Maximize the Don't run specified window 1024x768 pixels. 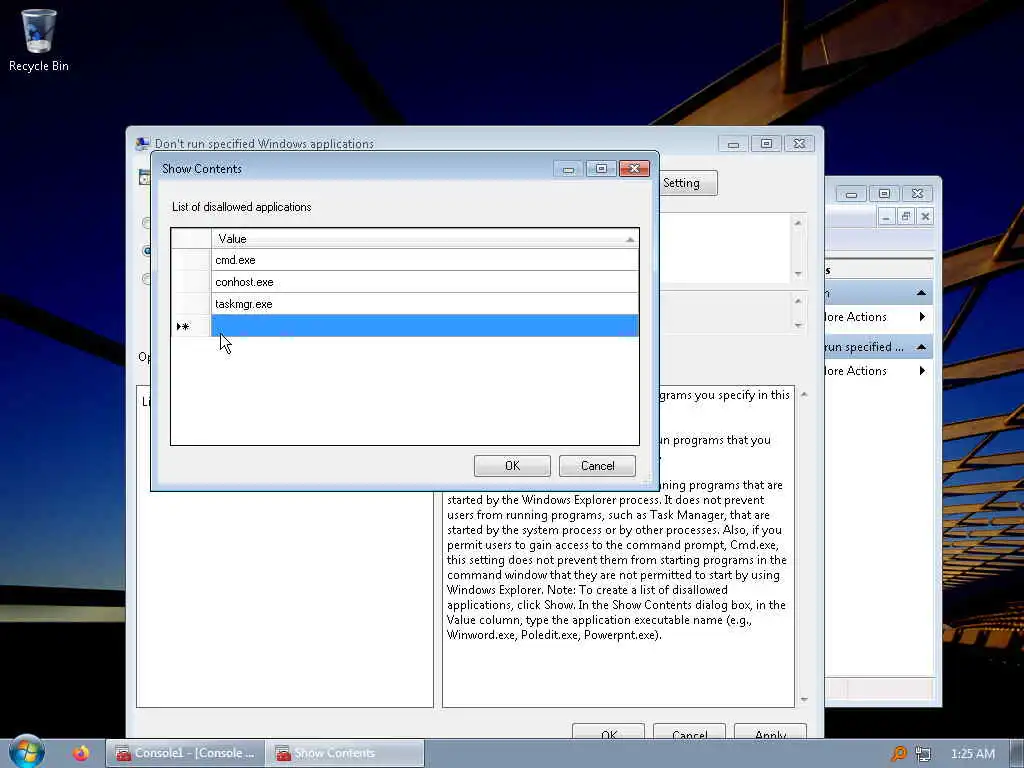tap(766, 144)
